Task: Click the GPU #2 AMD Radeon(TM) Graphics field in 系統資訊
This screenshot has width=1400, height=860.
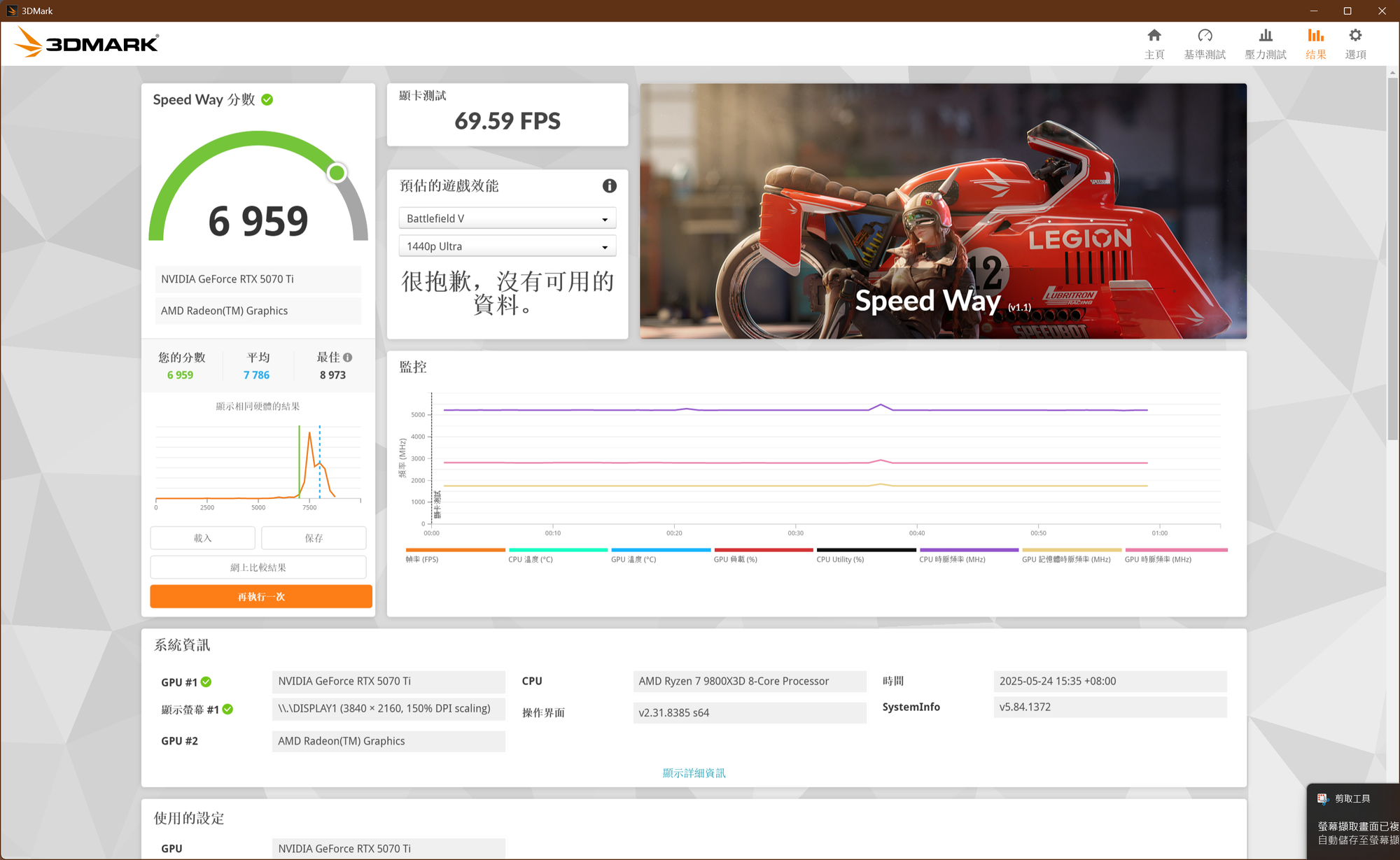Action: (388, 741)
